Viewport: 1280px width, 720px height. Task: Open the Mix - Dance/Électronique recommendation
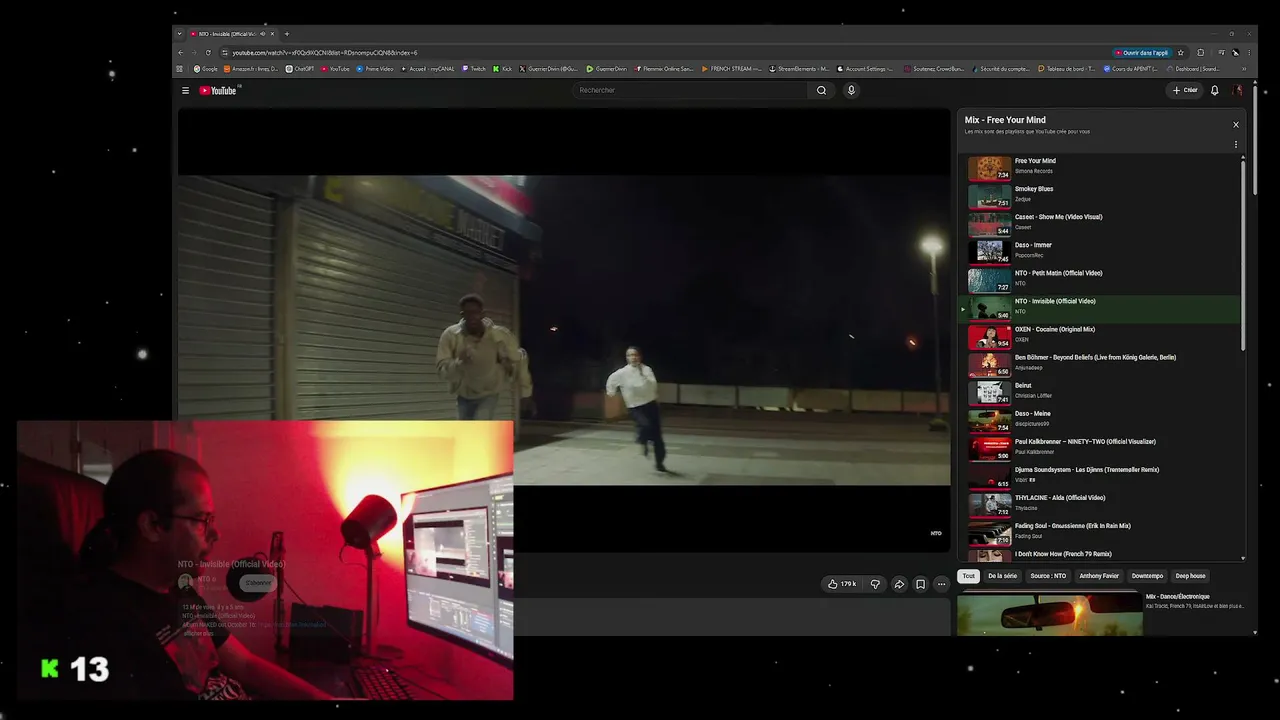tap(1101, 613)
